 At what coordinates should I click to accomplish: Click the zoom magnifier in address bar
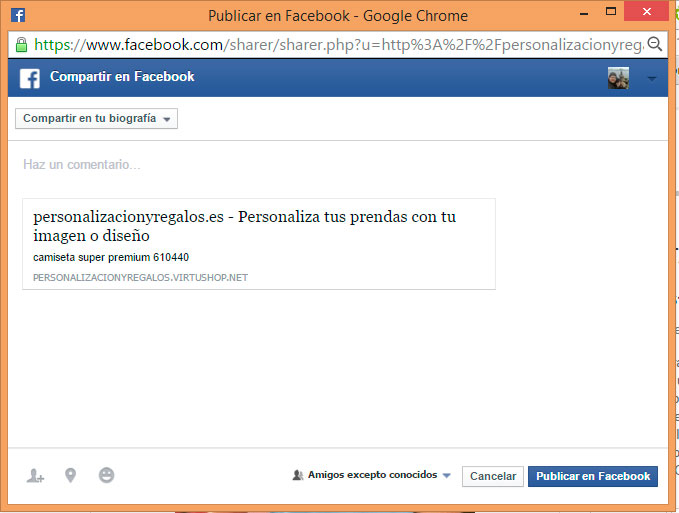click(654, 44)
